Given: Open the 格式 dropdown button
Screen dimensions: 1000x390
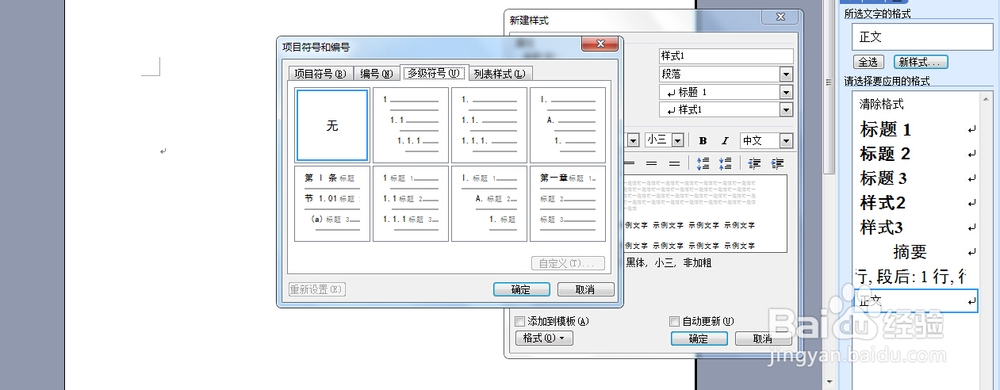Looking at the screenshot, I should [x=544, y=338].
